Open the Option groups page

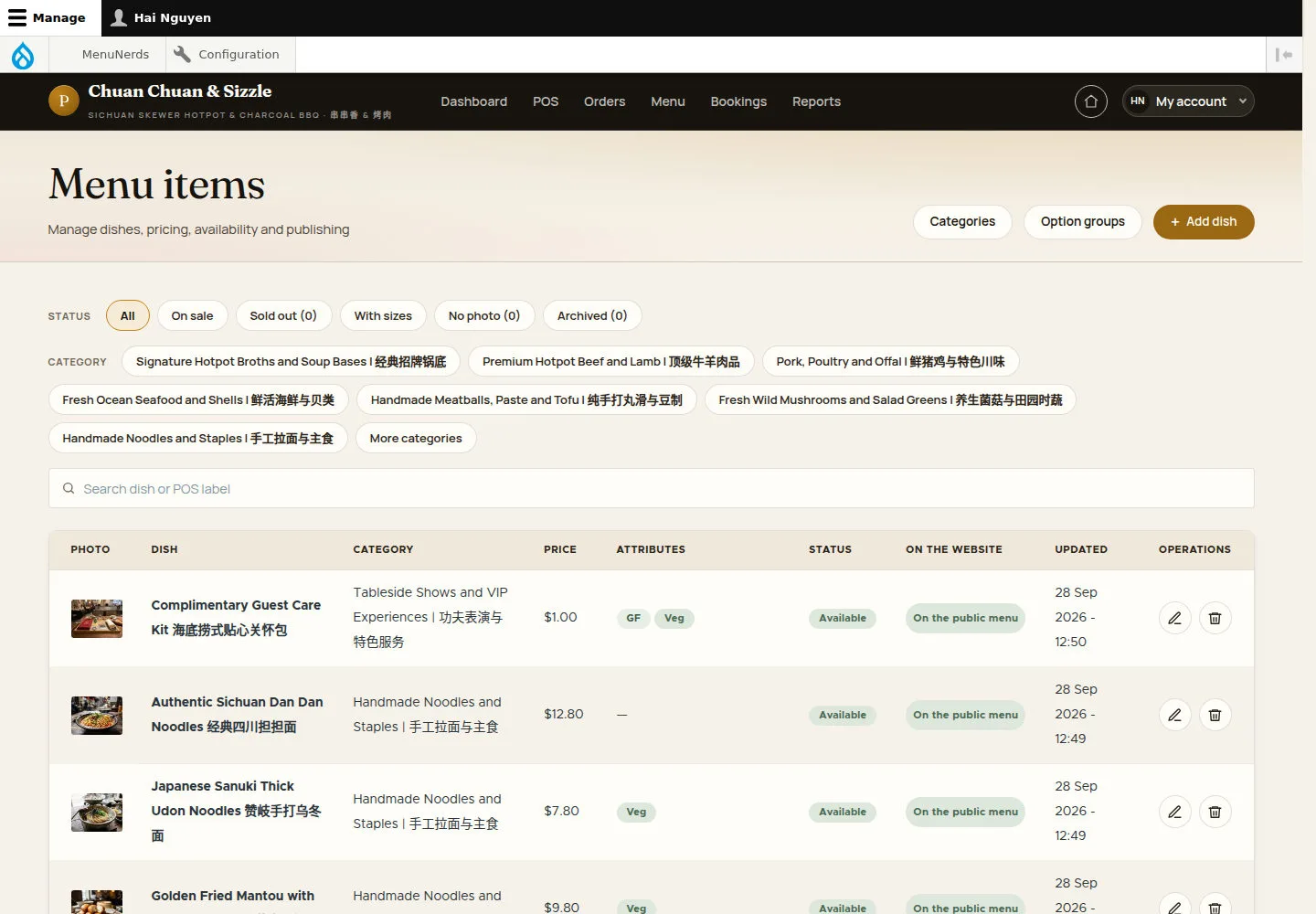[1082, 222]
